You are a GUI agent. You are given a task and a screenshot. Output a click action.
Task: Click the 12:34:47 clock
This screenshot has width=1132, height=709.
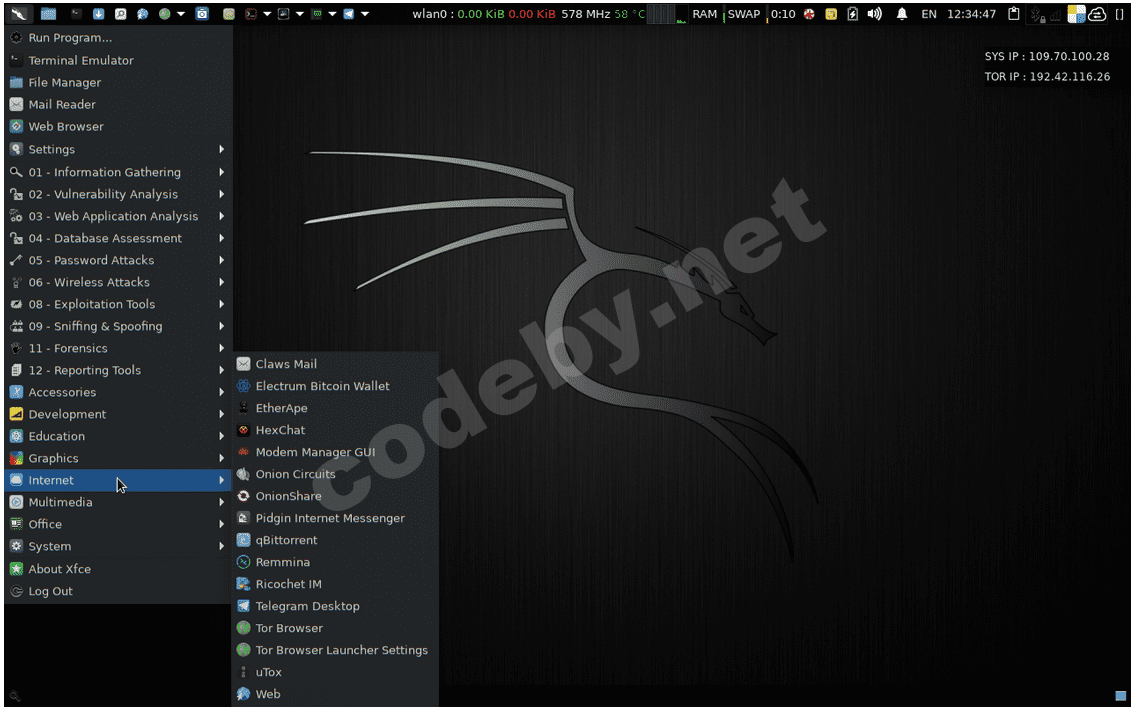point(971,14)
